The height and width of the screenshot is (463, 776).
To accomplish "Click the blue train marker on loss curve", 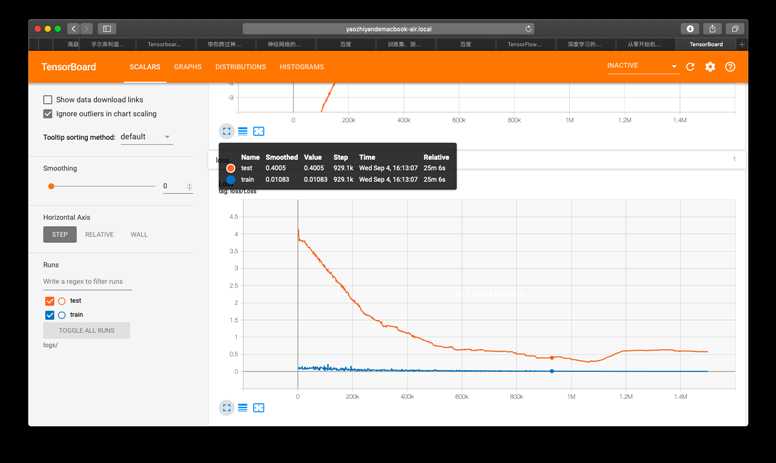I will [552, 371].
